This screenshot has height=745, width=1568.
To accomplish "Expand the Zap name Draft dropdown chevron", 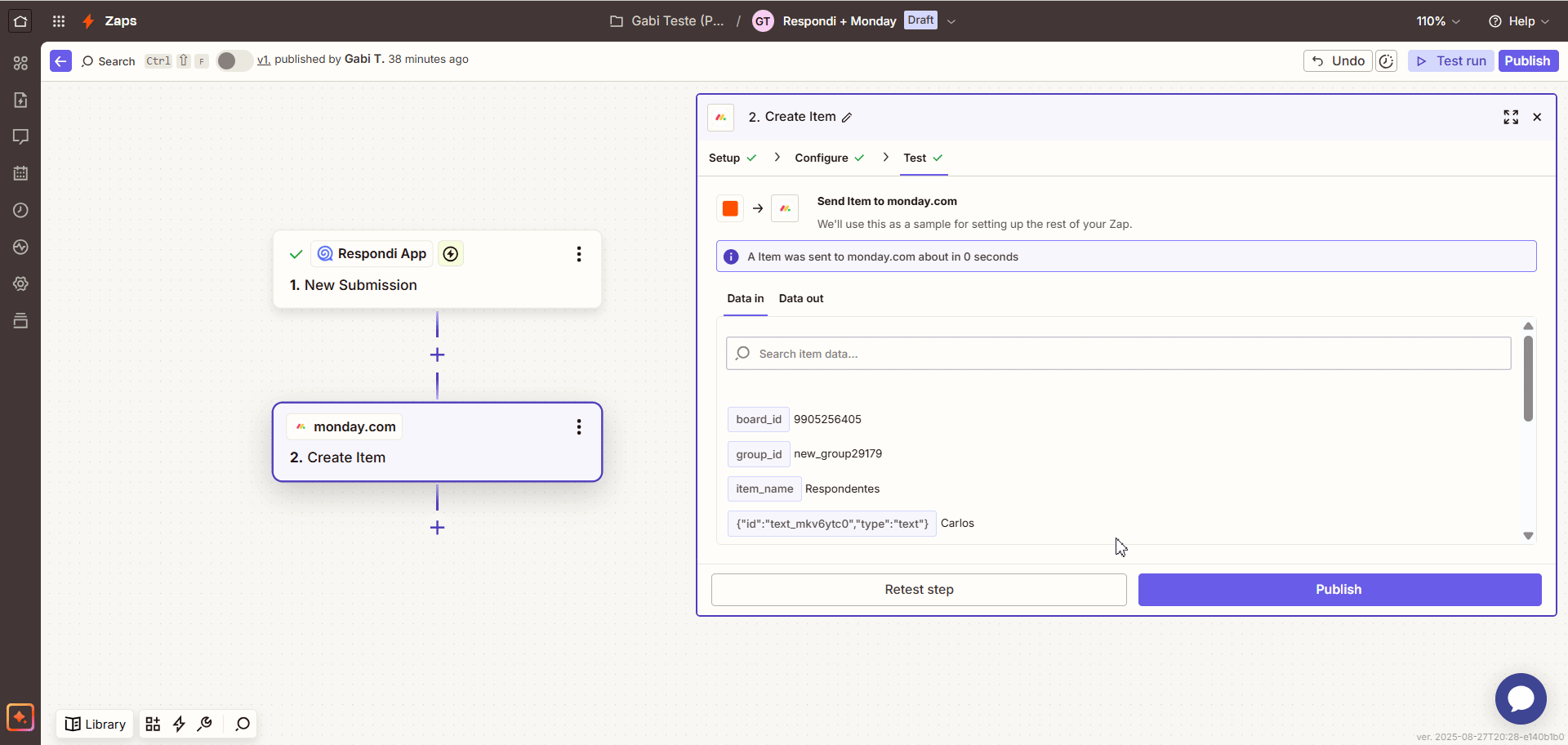I will [x=951, y=21].
